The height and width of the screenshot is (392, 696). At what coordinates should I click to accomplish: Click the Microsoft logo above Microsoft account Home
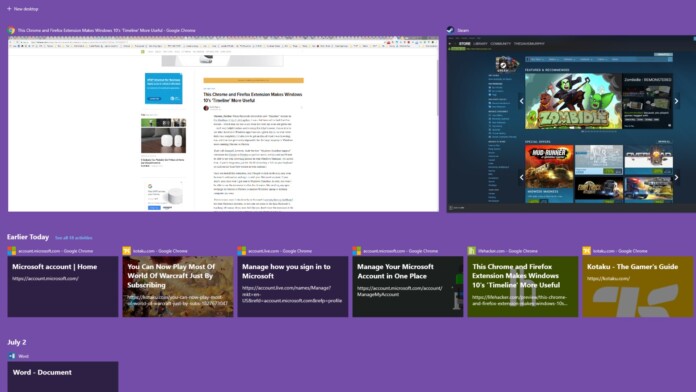12,251
